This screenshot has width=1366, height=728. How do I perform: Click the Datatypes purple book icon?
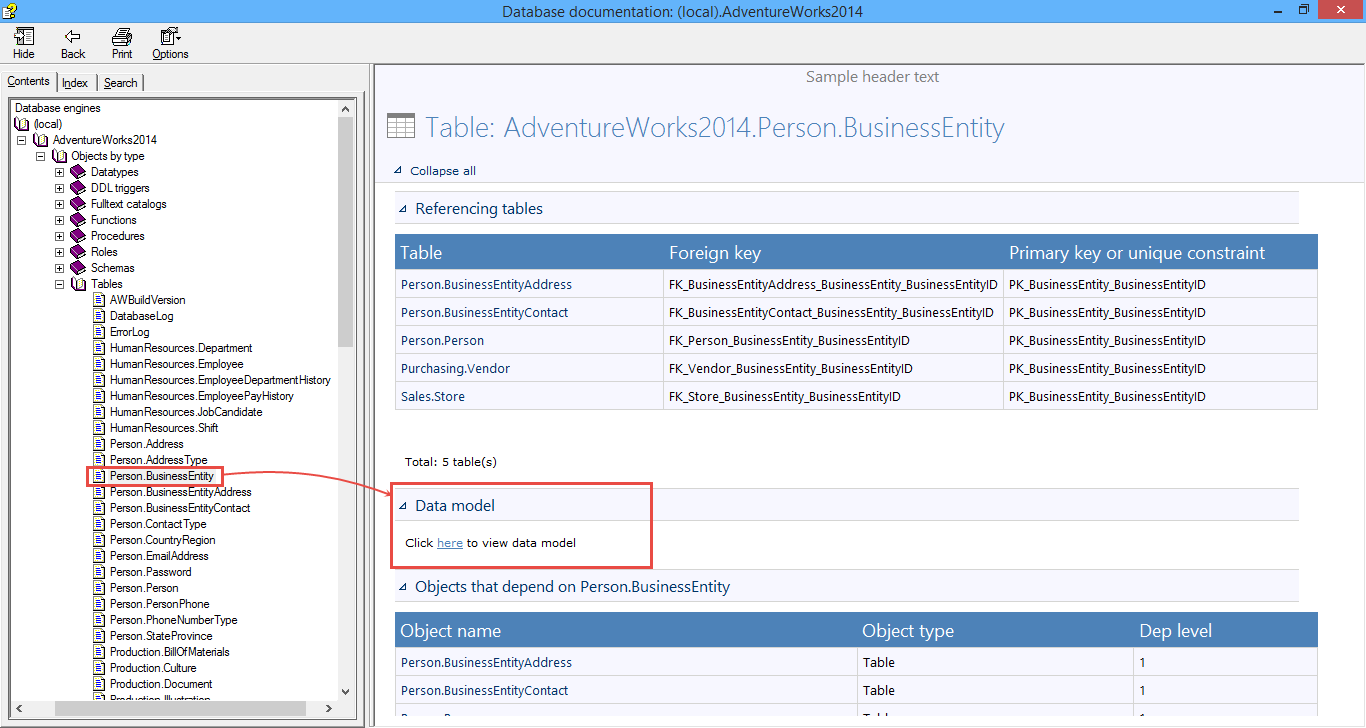click(79, 172)
